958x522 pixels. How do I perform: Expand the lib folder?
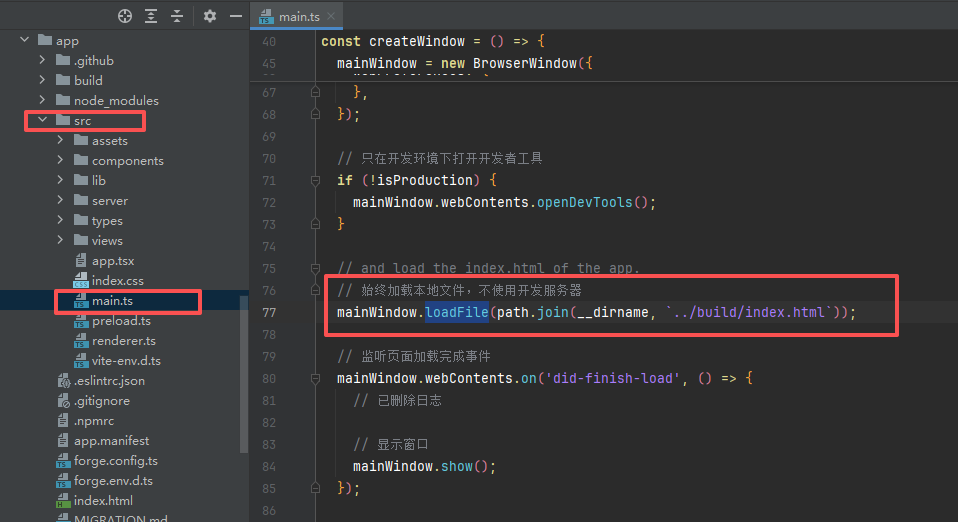(60, 180)
